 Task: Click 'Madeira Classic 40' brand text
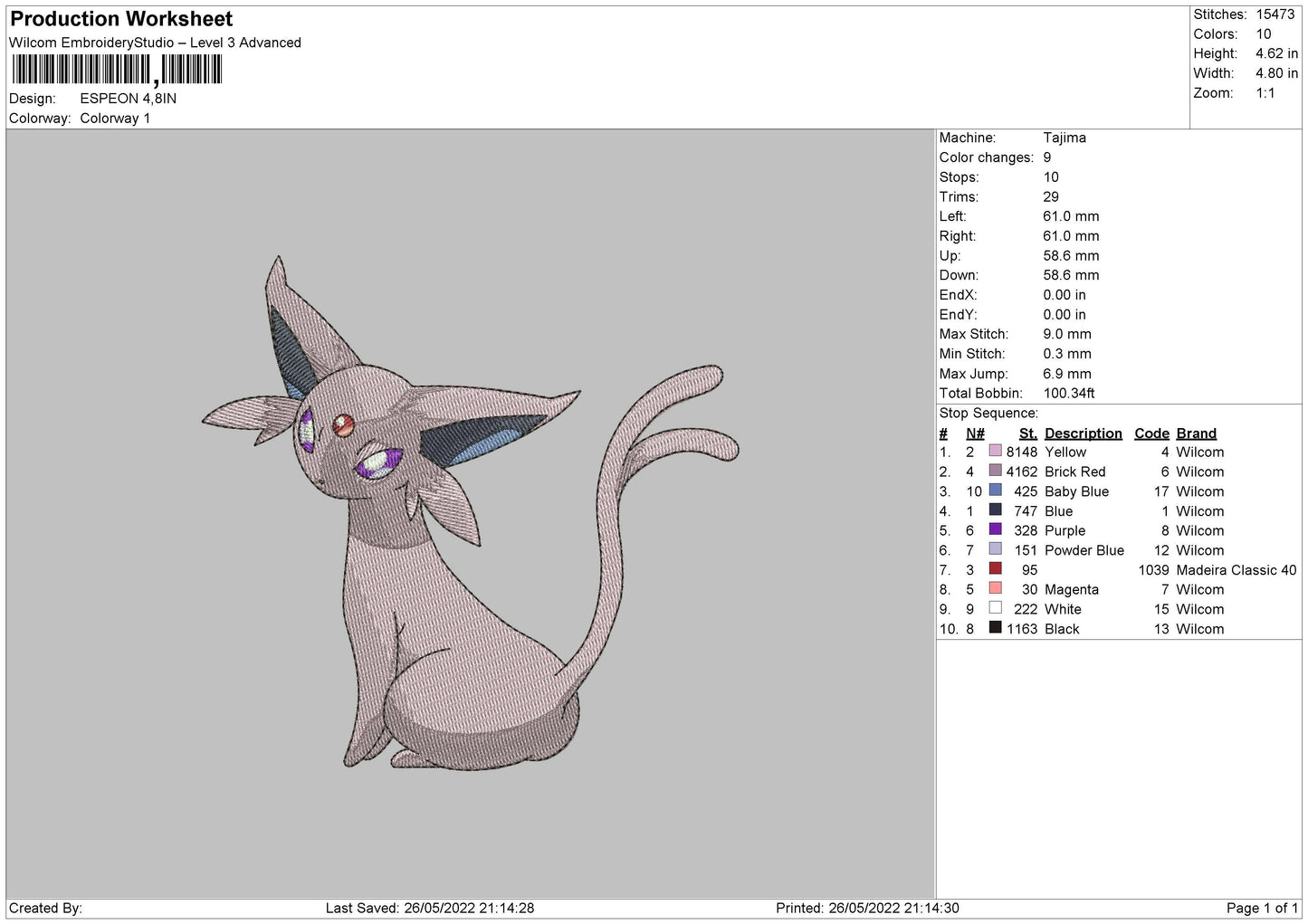1236,570
